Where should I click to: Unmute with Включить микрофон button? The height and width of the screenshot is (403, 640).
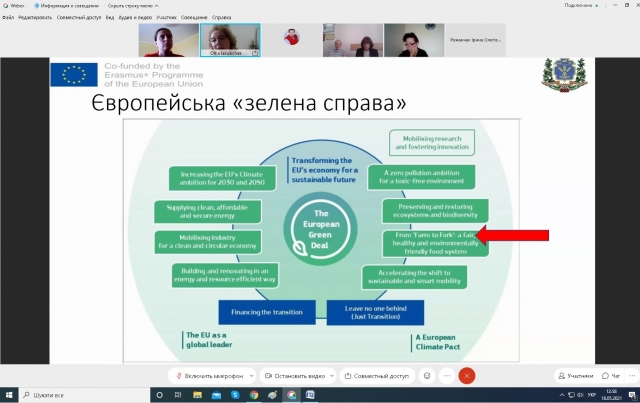(x=209, y=376)
